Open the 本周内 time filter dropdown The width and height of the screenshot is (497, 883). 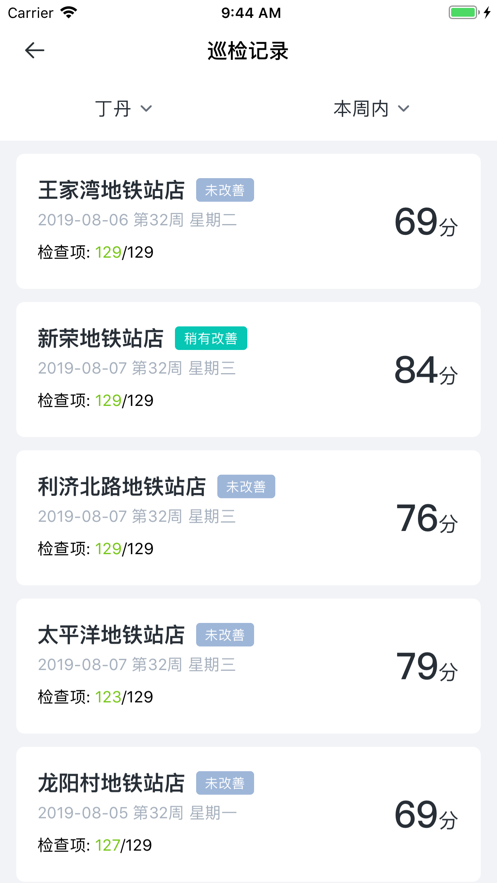point(371,109)
